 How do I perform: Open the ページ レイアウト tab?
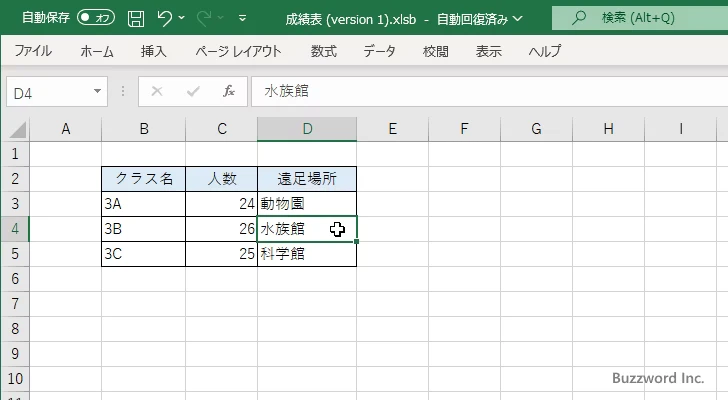click(238, 51)
